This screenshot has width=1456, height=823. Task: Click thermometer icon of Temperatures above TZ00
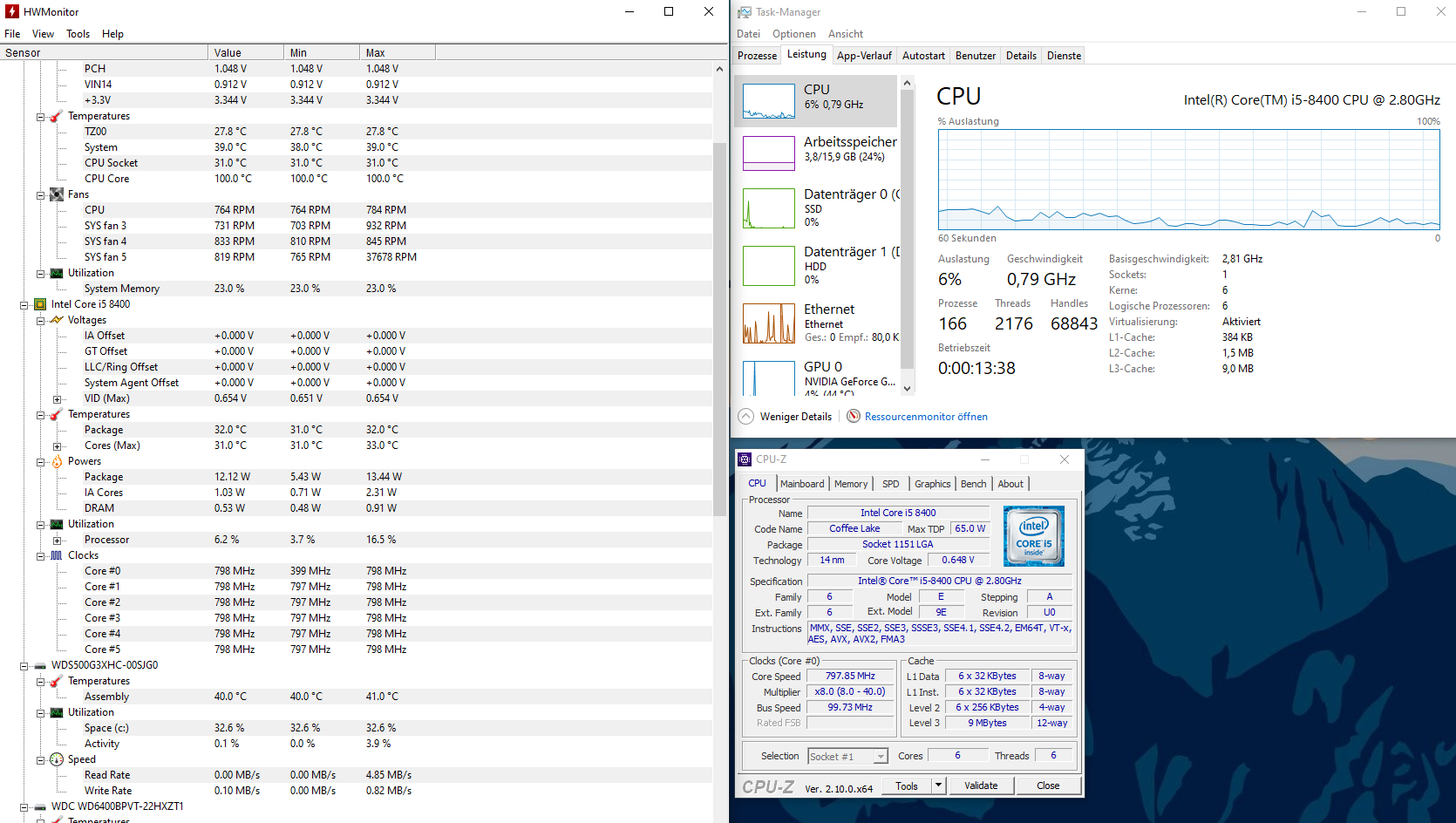(x=57, y=116)
